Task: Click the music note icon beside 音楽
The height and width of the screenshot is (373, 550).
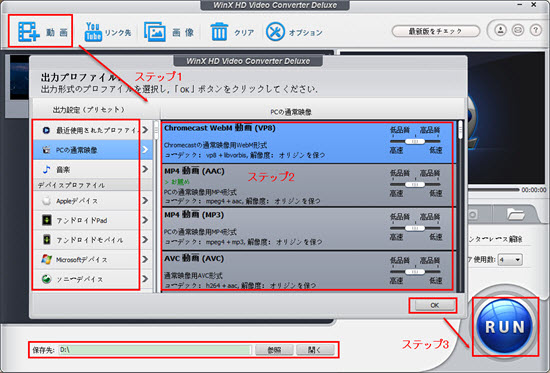Action: [x=46, y=170]
